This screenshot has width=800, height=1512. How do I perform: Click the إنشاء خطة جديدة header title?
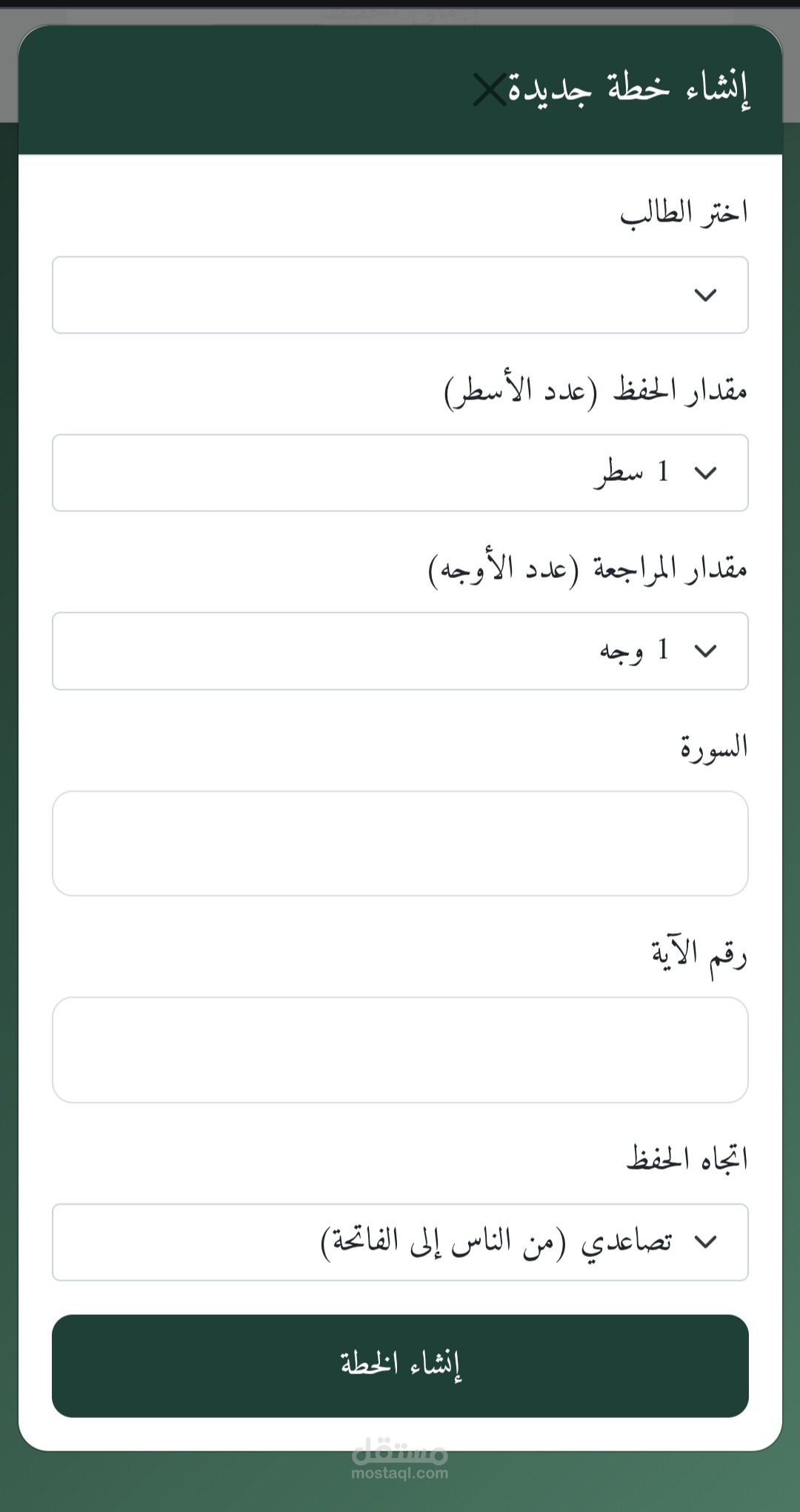click(x=628, y=89)
